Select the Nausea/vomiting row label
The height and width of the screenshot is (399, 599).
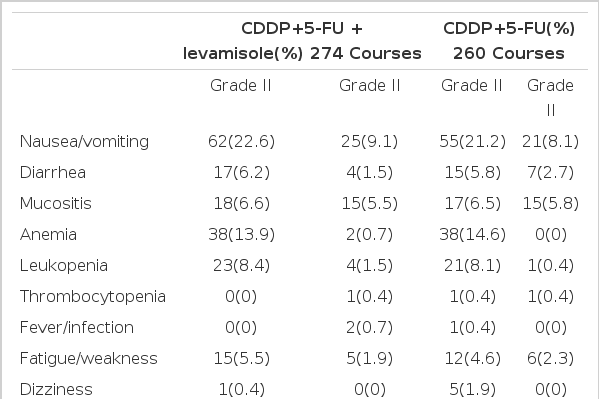click(x=84, y=142)
